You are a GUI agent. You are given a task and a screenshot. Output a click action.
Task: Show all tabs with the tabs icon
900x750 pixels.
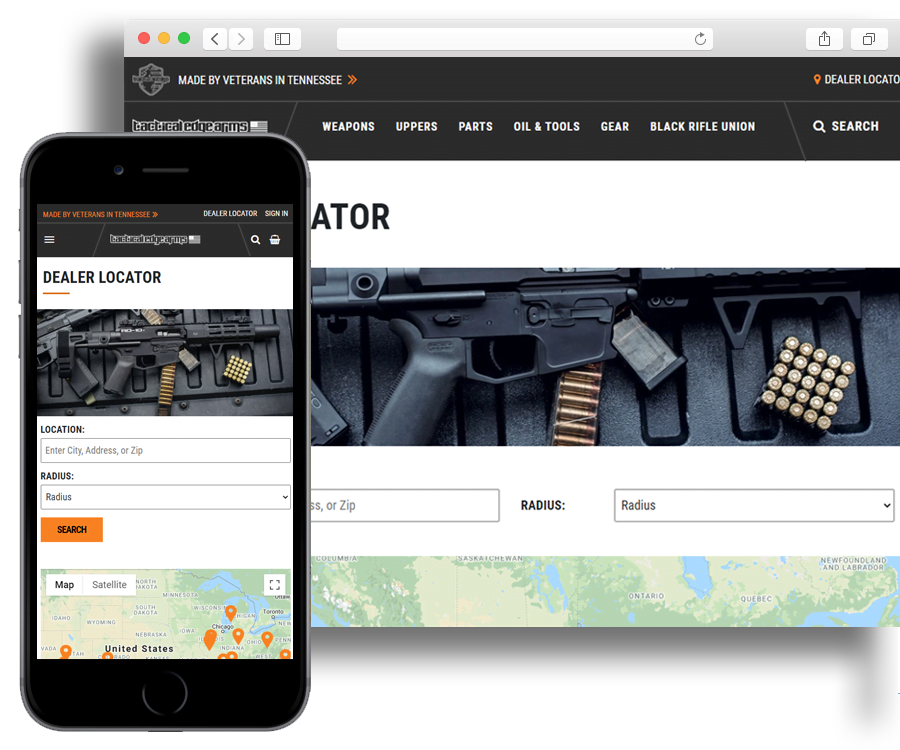pyautogui.click(x=869, y=39)
